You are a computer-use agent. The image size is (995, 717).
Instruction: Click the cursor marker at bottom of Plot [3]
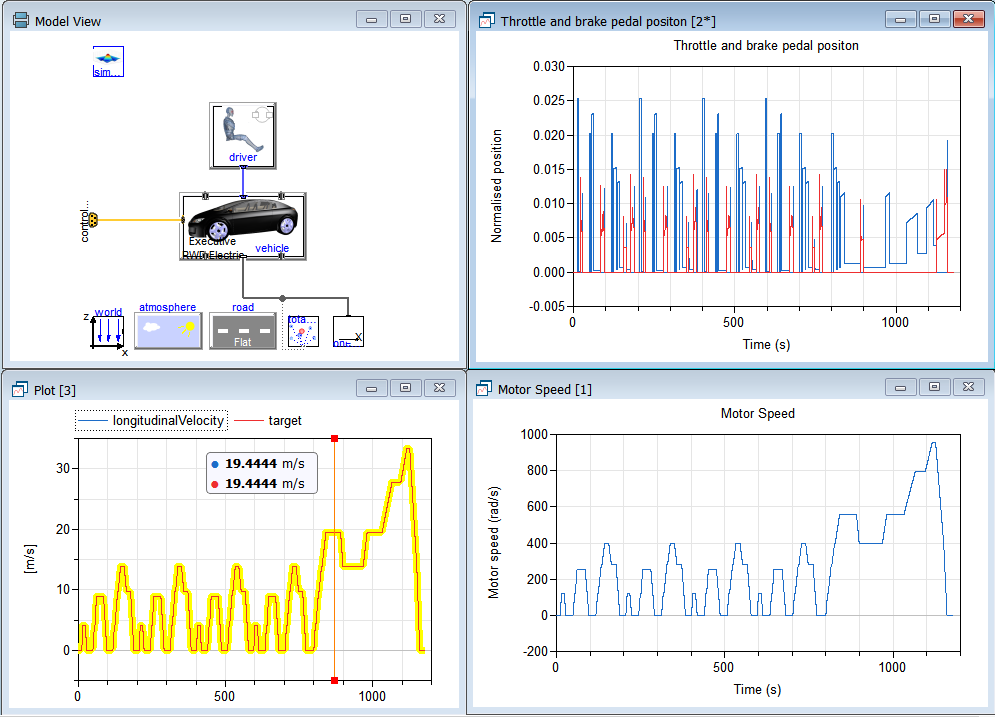coord(334,680)
